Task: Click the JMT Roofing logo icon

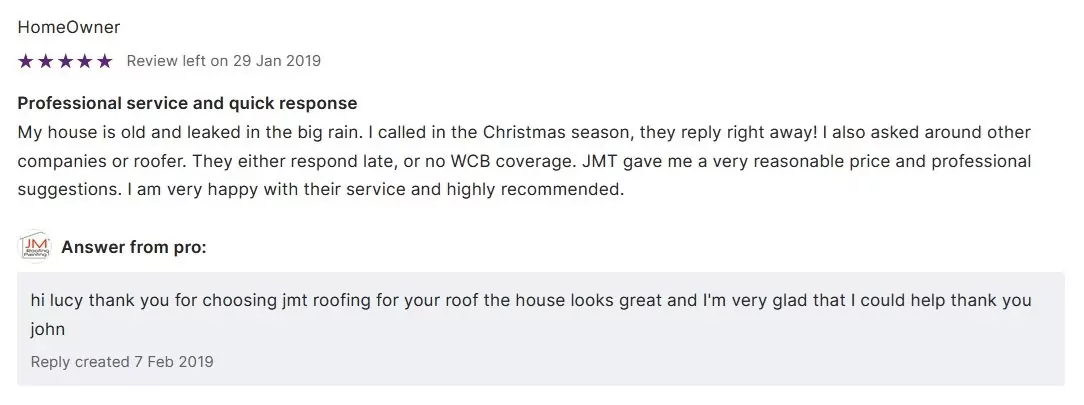Action: 34,247
